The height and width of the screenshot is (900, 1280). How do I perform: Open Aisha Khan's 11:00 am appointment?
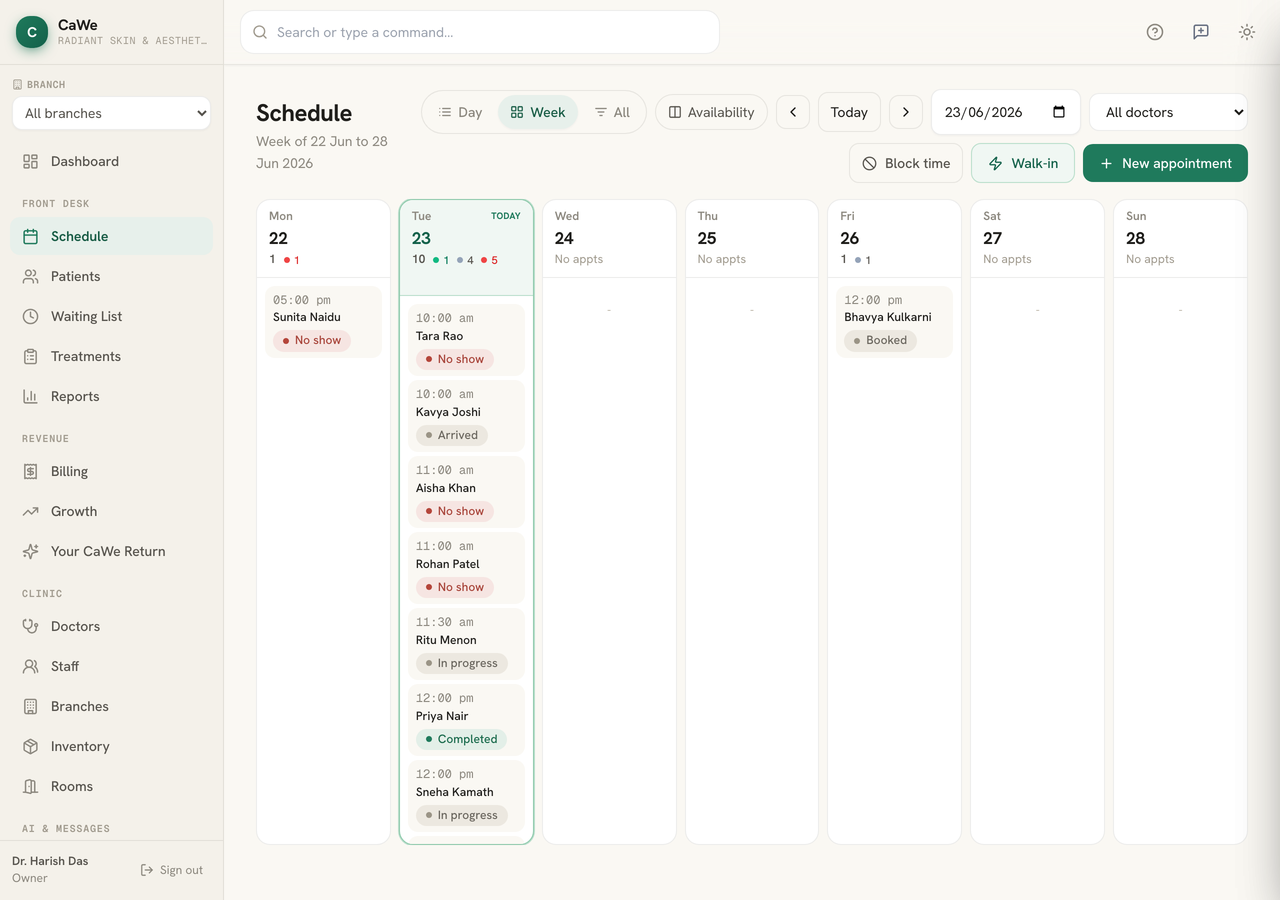click(x=466, y=492)
